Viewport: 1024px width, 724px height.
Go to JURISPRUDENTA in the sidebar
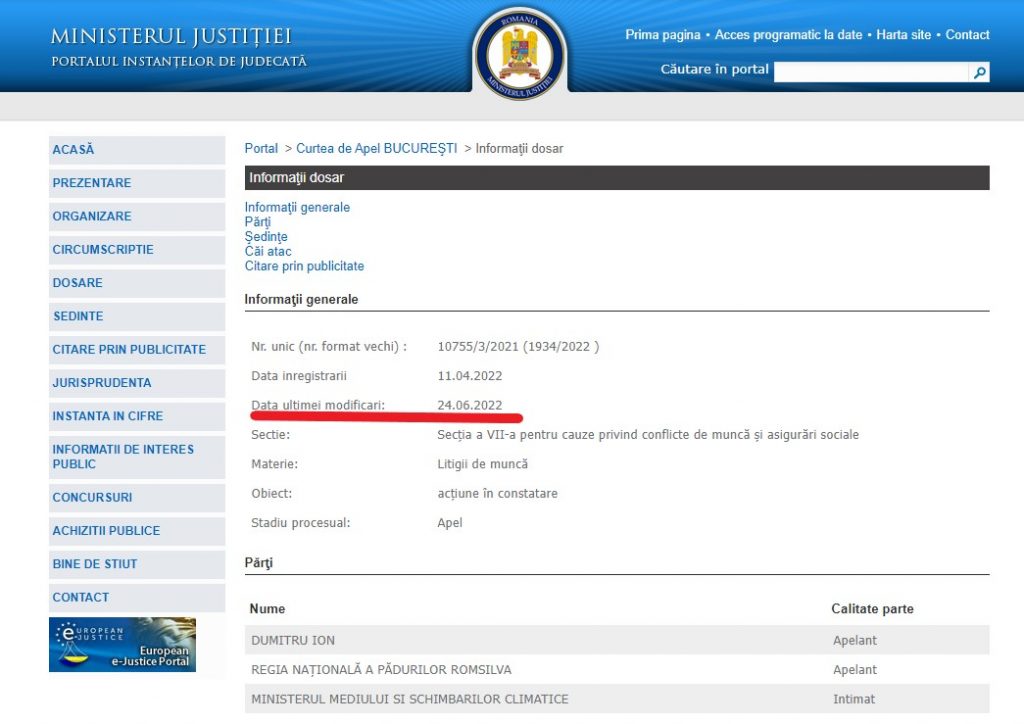tap(102, 383)
